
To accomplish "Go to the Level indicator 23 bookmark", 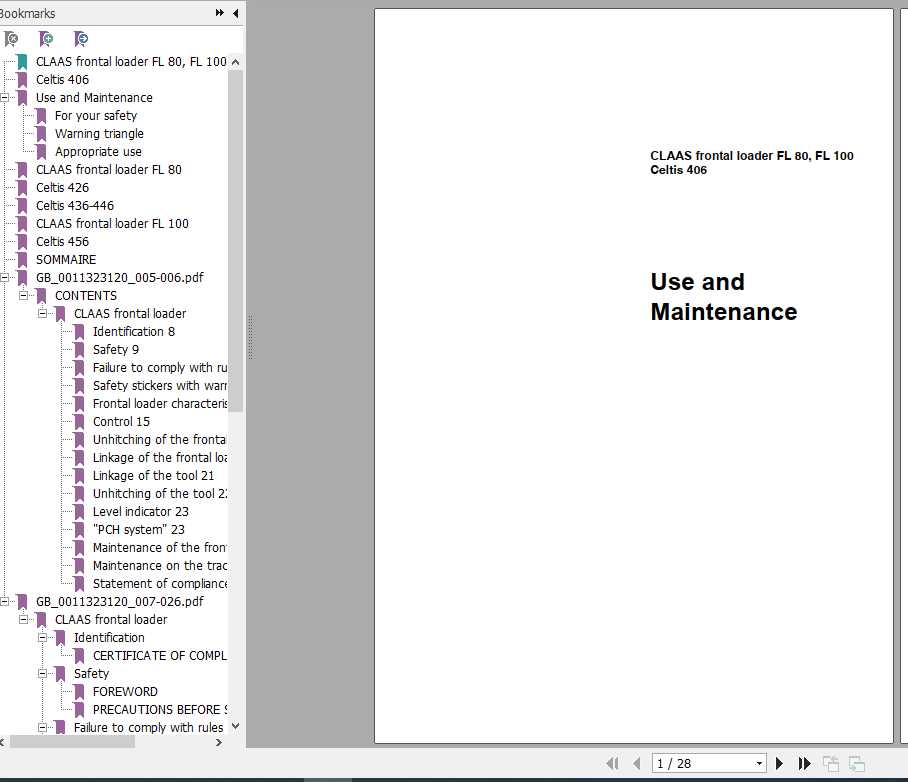I will (140, 512).
